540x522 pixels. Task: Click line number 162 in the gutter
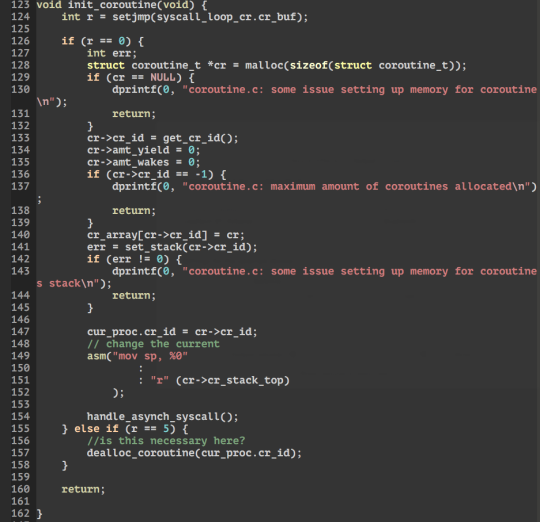(20, 513)
